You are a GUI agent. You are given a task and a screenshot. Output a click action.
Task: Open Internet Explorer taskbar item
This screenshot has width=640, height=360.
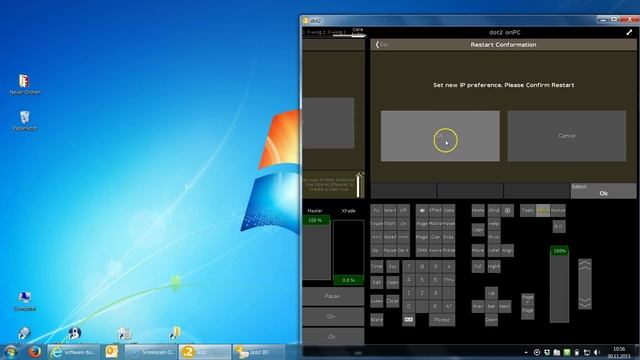tap(73, 351)
